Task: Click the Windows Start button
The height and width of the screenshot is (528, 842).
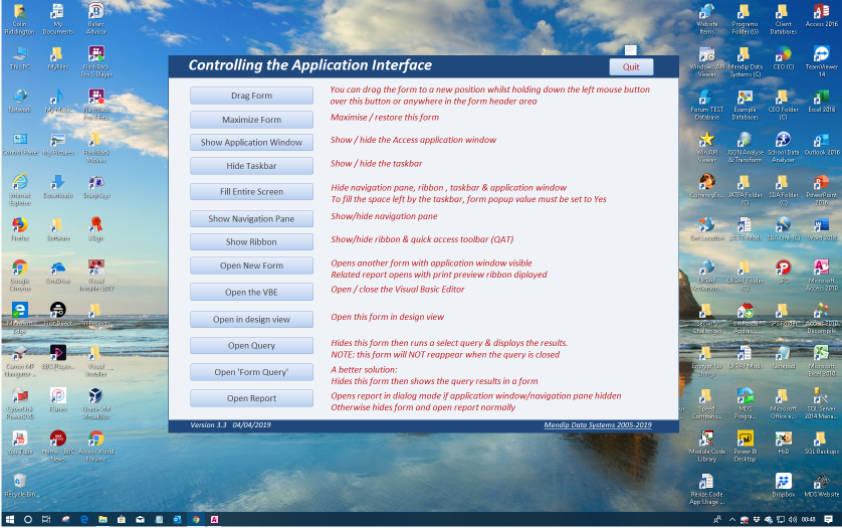Action: click(9, 520)
